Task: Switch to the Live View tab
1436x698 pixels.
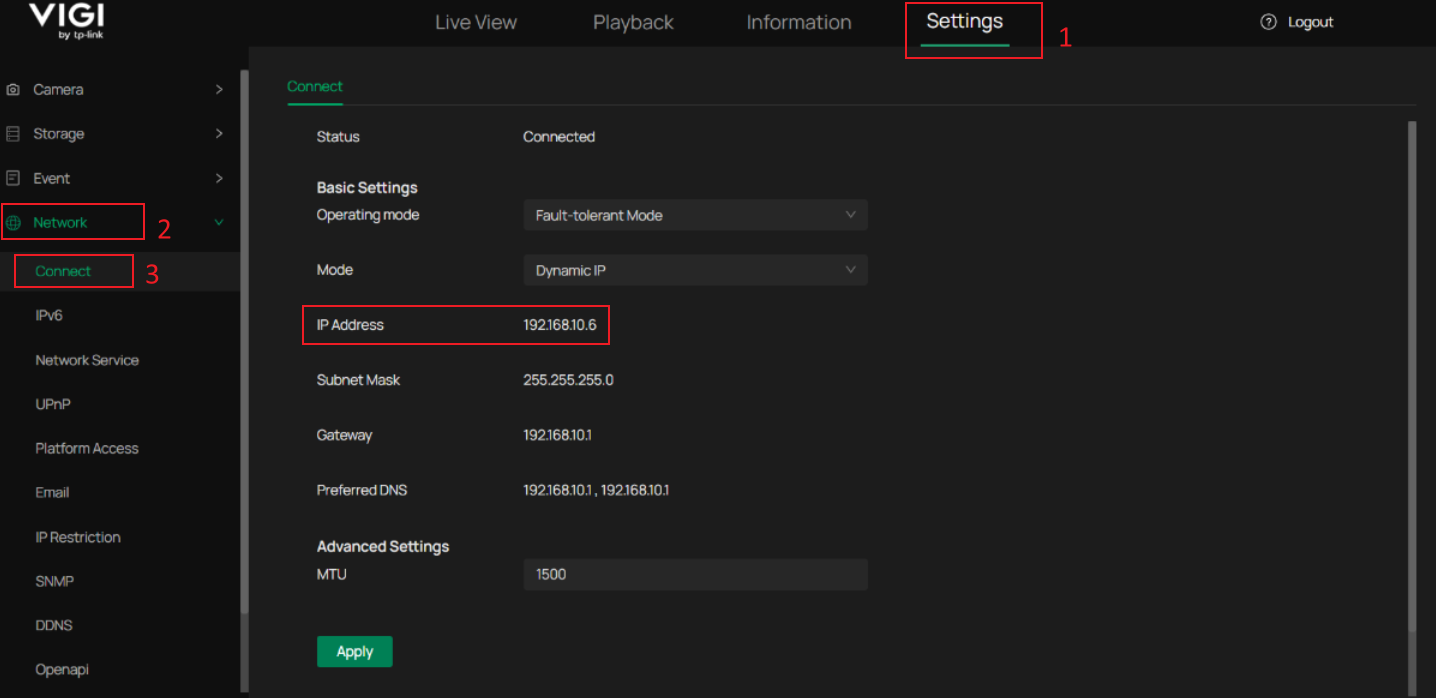Action: (x=476, y=22)
